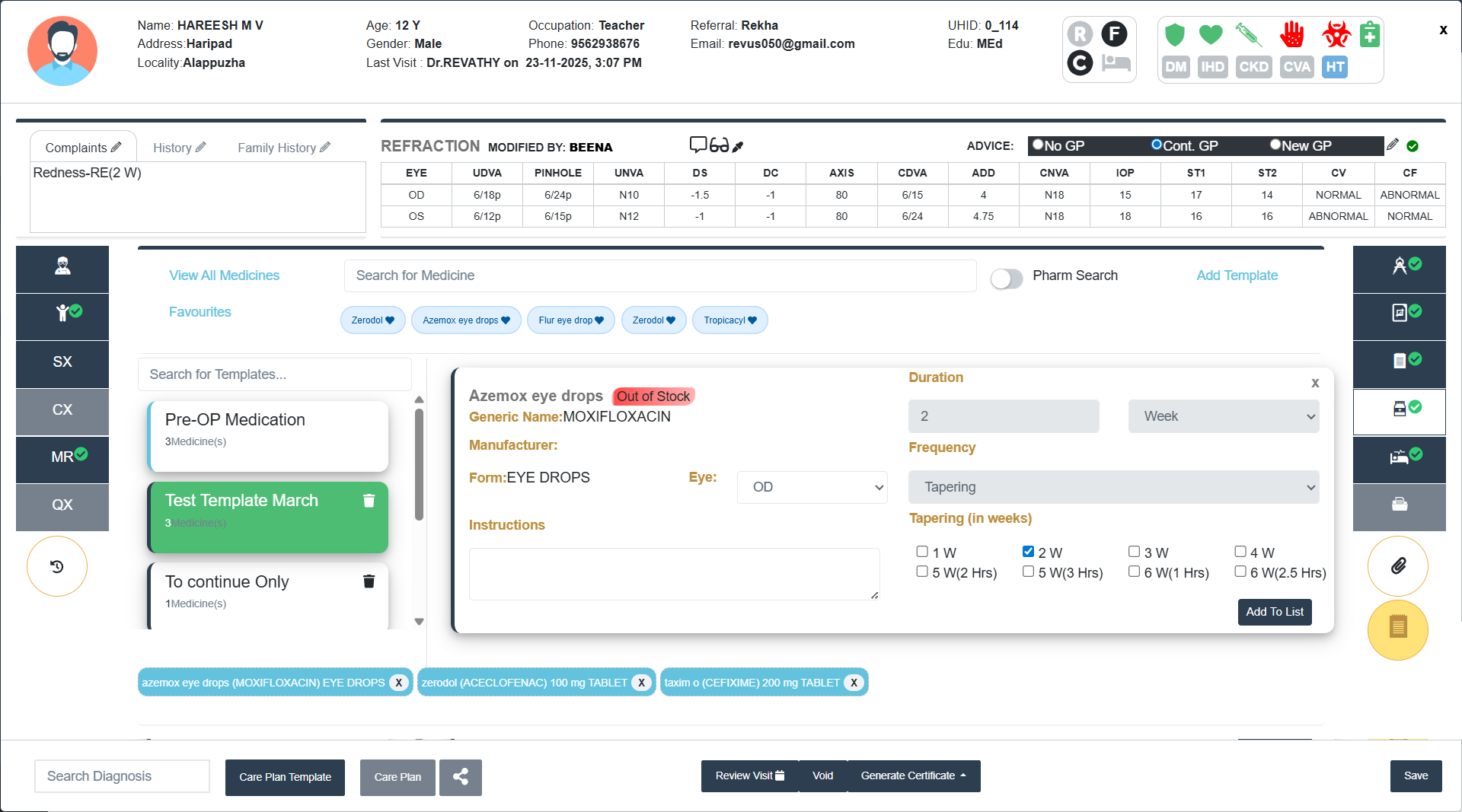Delete the Test Template March template

click(x=369, y=501)
